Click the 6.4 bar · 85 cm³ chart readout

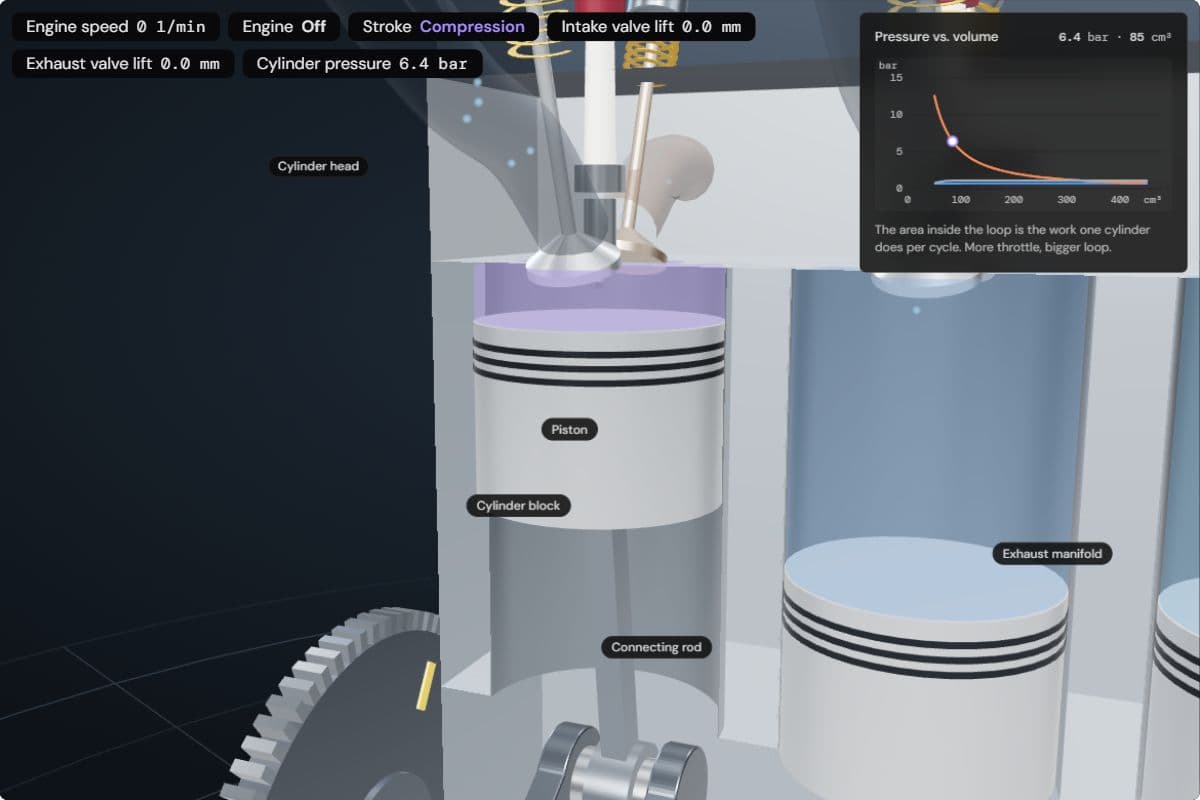click(x=1115, y=37)
